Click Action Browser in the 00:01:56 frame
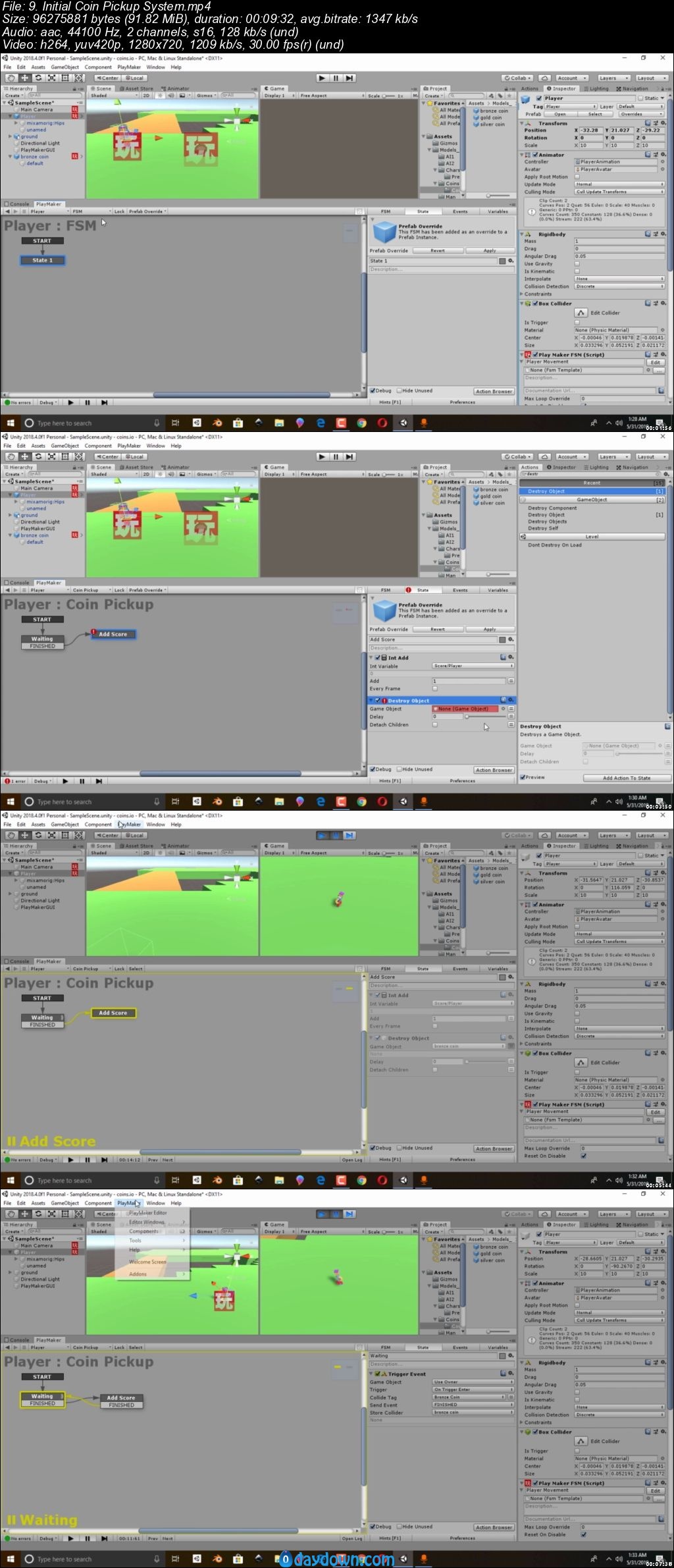Image resolution: width=674 pixels, height=1568 pixels. [x=494, y=391]
